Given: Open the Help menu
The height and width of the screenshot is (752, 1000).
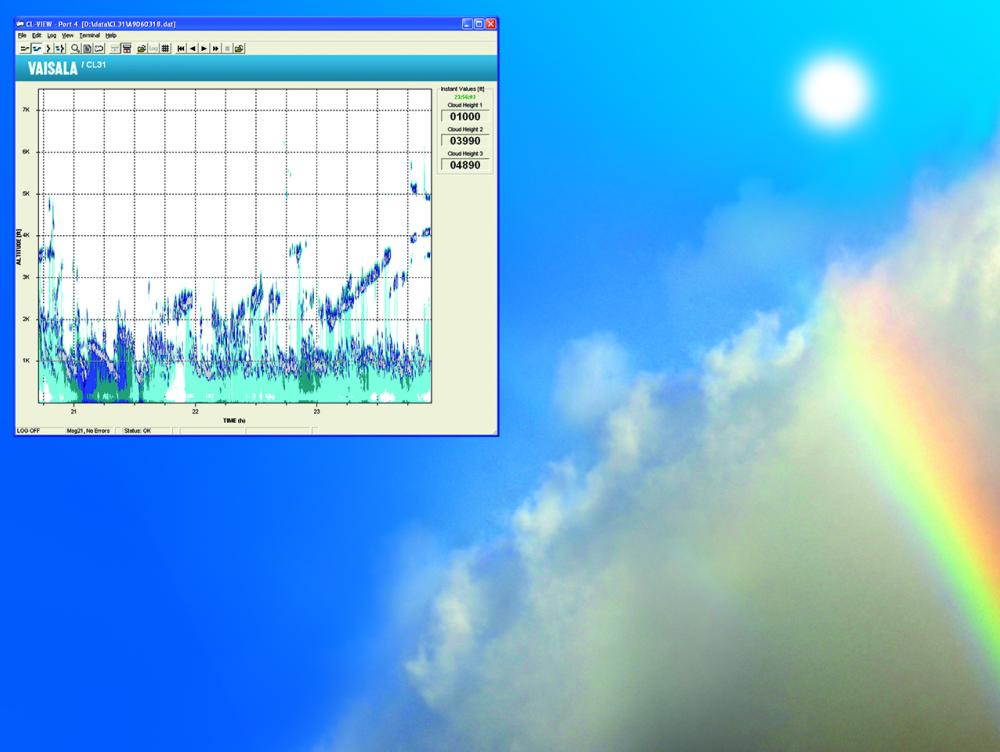Looking at the screenshot, I should [111, 35].
